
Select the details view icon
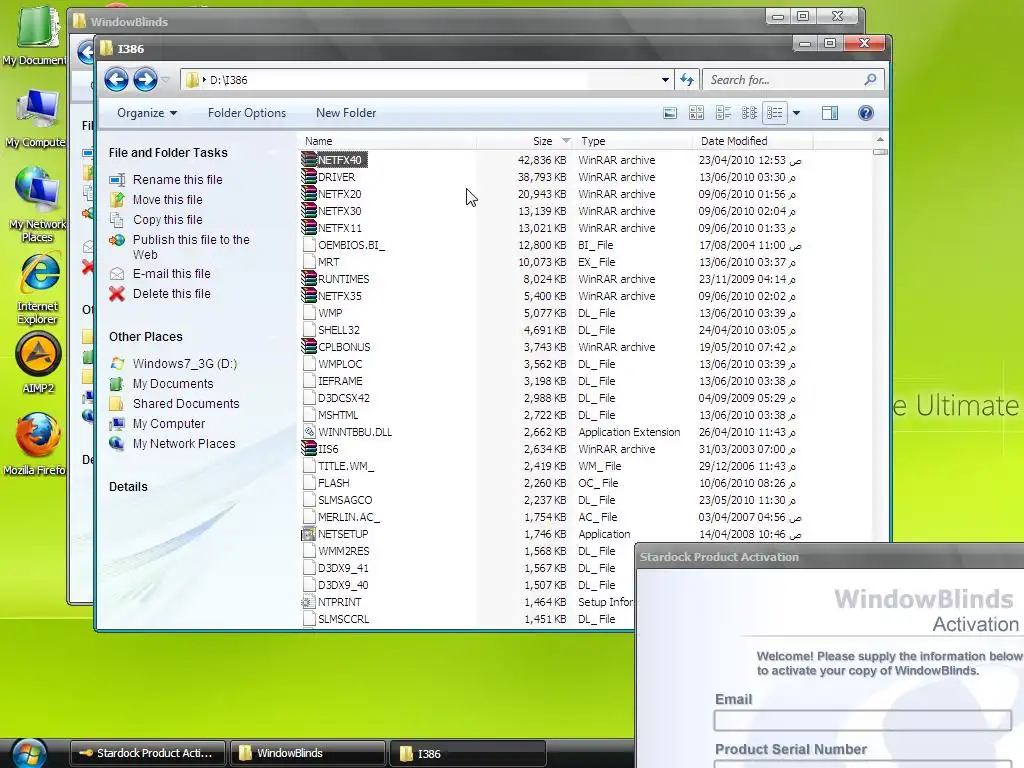pos(775,113)
